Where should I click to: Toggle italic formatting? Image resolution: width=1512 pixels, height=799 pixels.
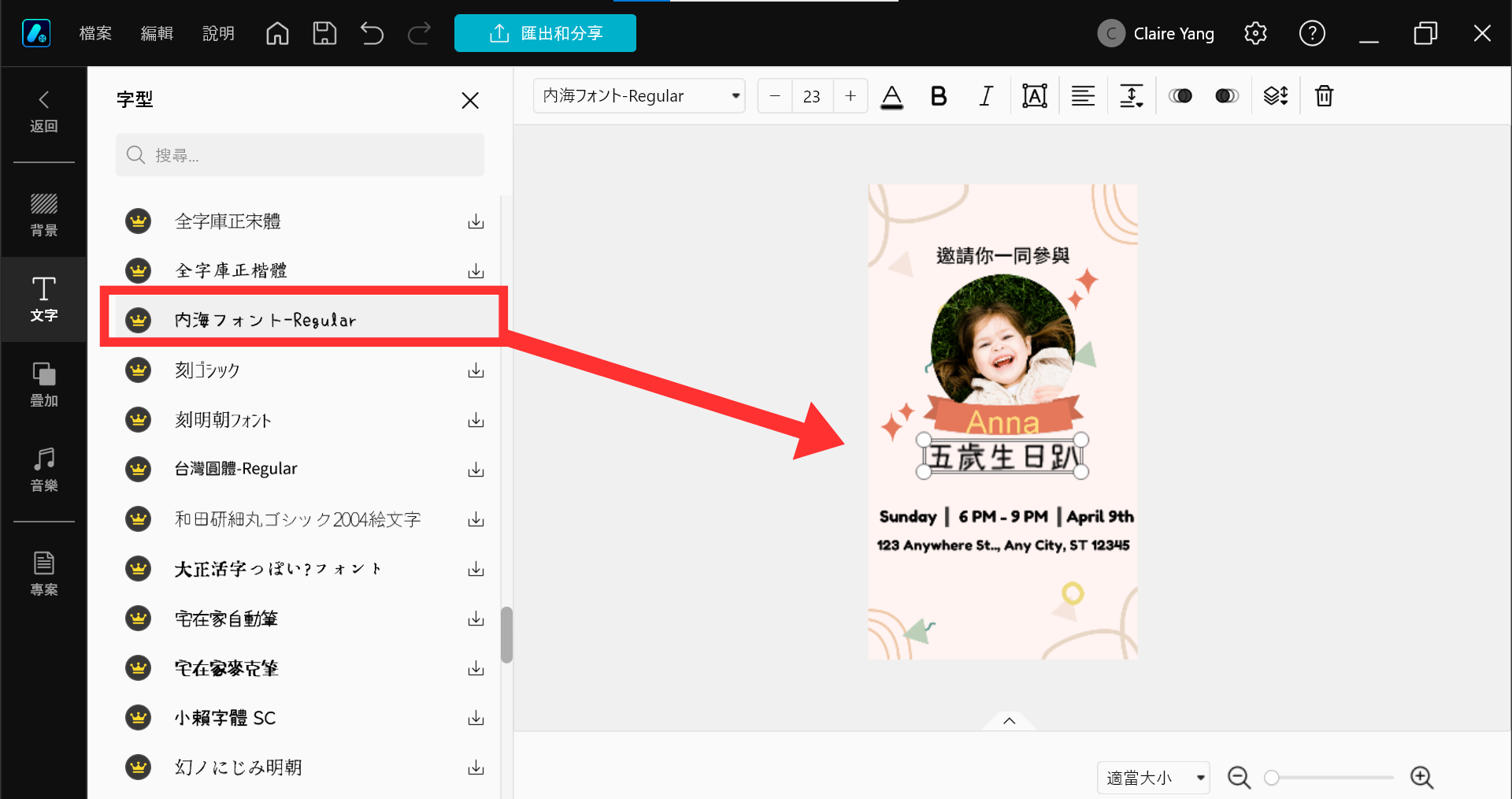pos(986,96)
